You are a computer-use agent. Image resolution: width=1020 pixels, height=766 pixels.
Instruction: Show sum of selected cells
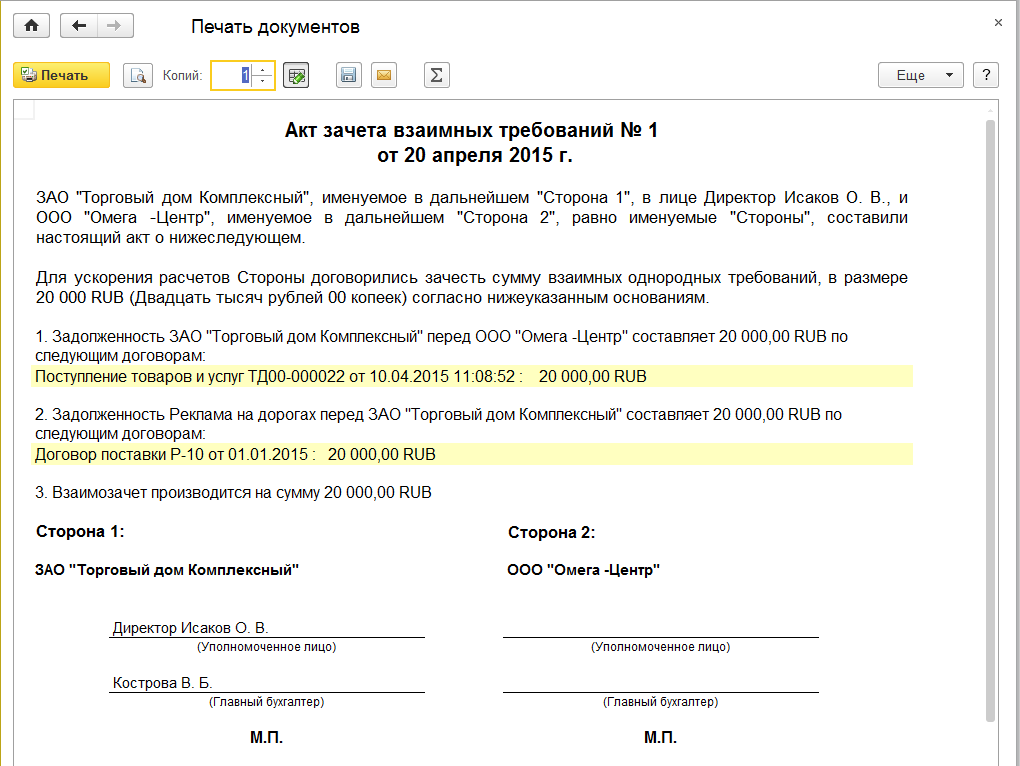[436, 75]
